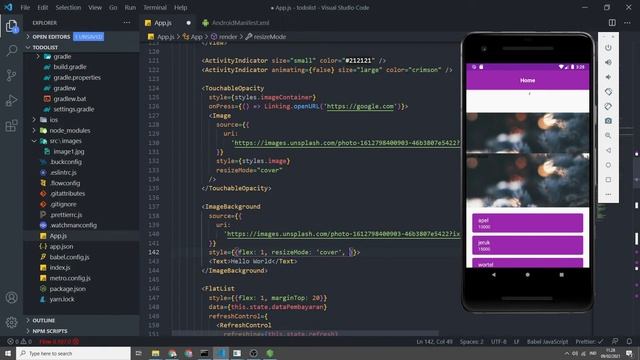Open image1.jpg in the explorer

pos(69,151)
